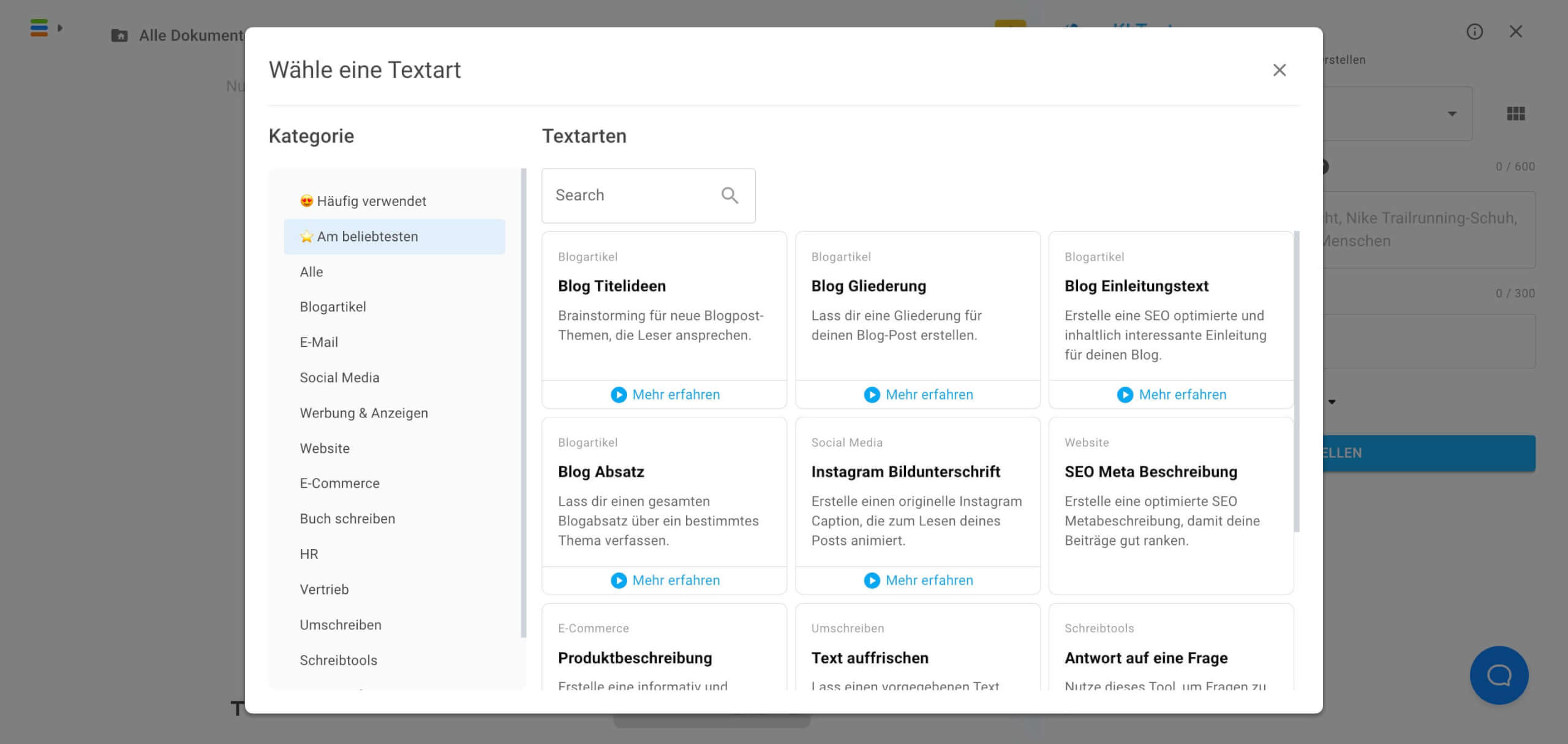The width and height of the screenshot is (1568, 744).
Task: Open the chat support bubble
Action: (x=1499, y=675)
